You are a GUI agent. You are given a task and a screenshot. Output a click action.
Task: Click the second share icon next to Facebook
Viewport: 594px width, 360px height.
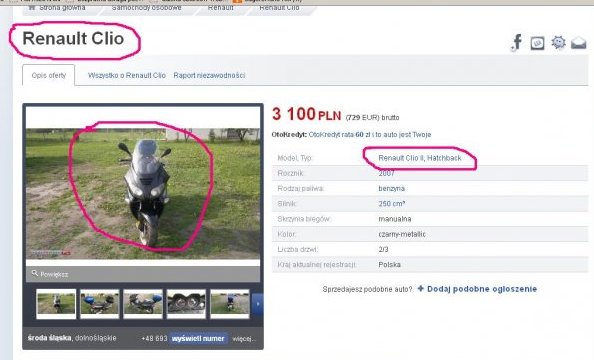537,43
